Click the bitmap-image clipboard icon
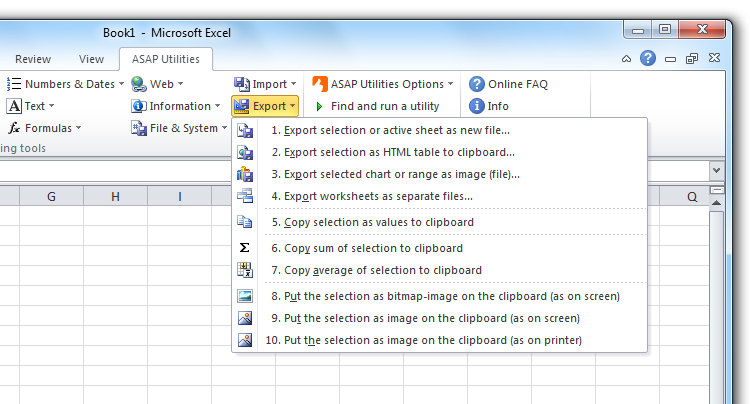 pyautogui.click(x=245, y=296)
